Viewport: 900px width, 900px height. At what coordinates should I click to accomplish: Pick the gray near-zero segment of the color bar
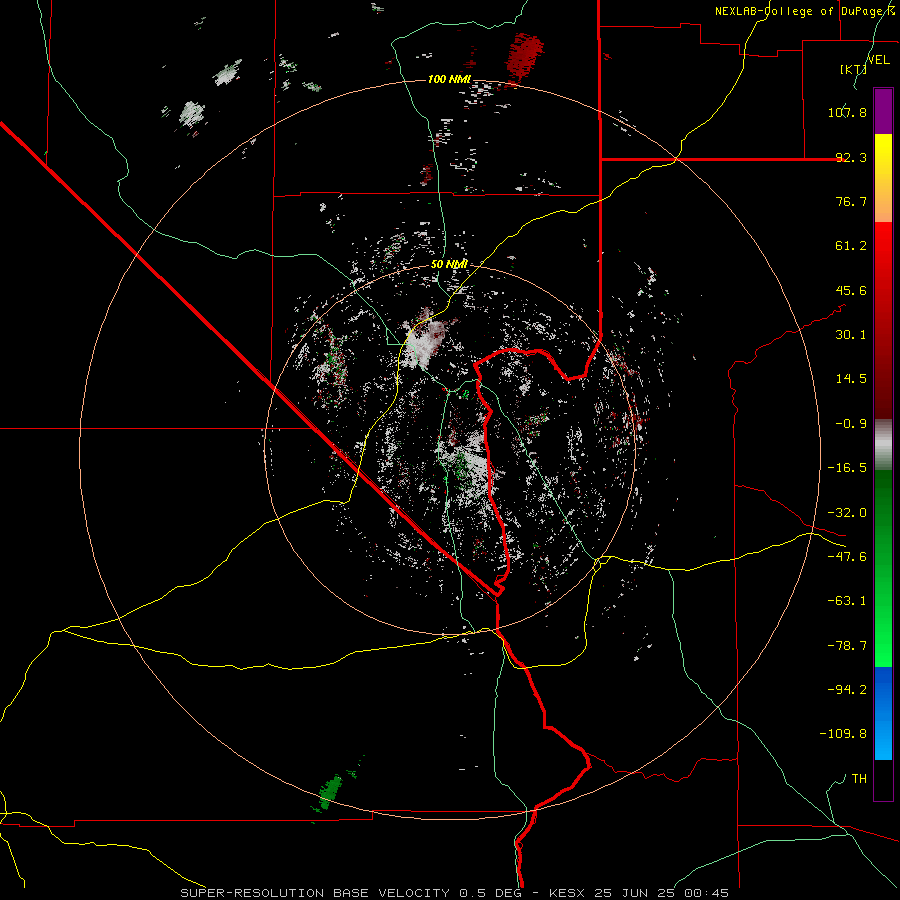click(883, 445)
